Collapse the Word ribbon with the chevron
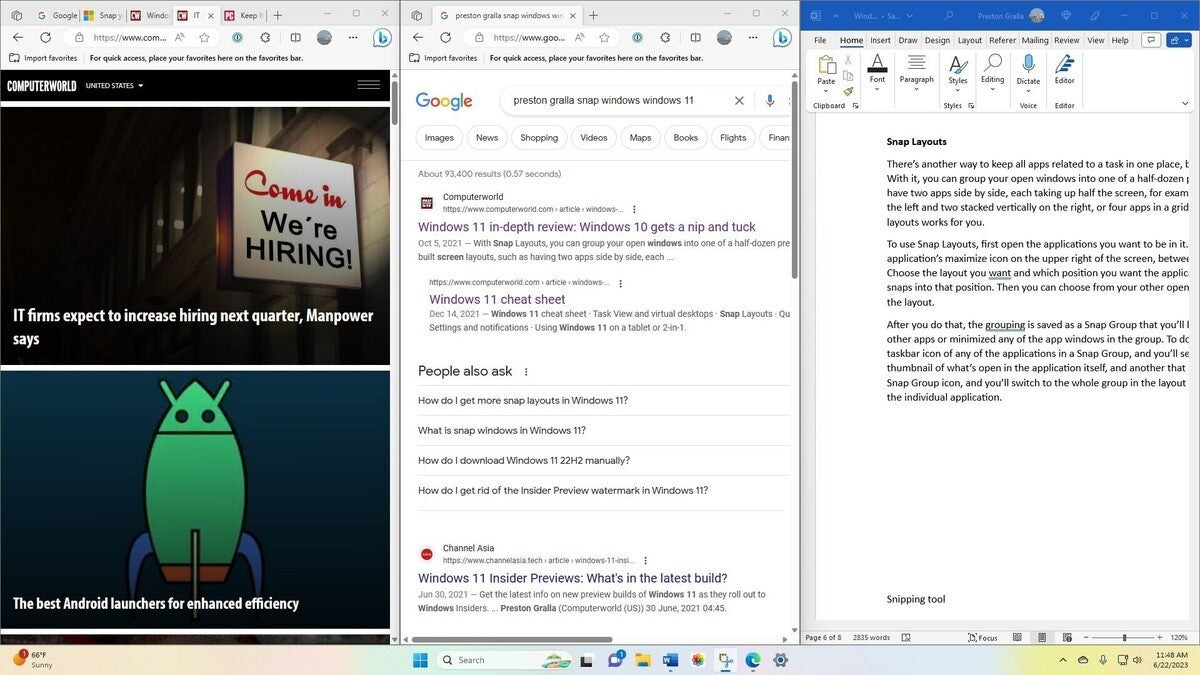The width and height of the screenshot is (1200, 675). tap(1186, 103)
